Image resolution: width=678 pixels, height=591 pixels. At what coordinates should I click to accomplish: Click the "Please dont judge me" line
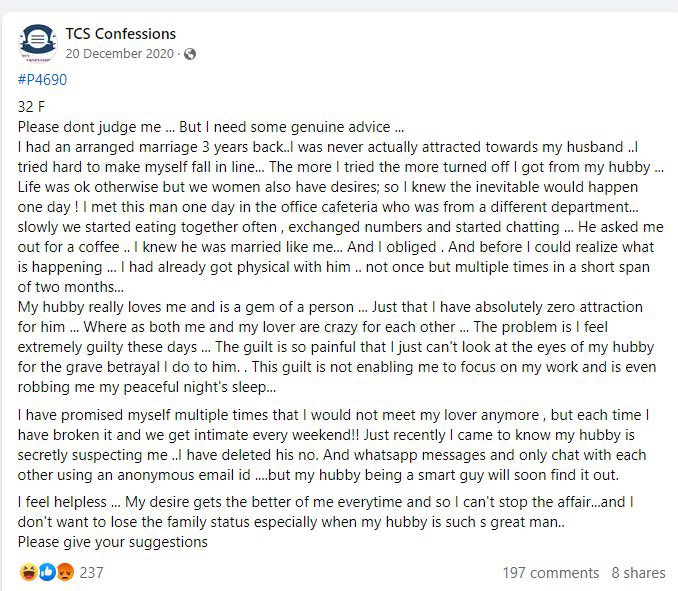(211, 127)
